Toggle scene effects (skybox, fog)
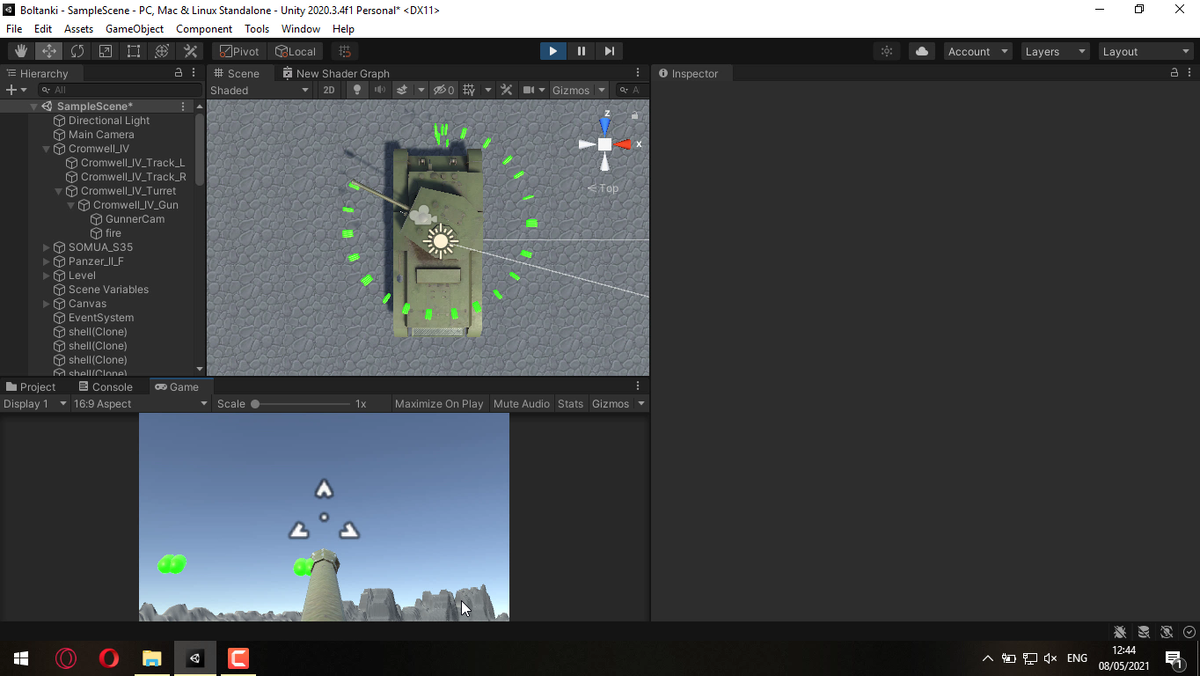Screen dimensions: 1200x676 (402, 90)
